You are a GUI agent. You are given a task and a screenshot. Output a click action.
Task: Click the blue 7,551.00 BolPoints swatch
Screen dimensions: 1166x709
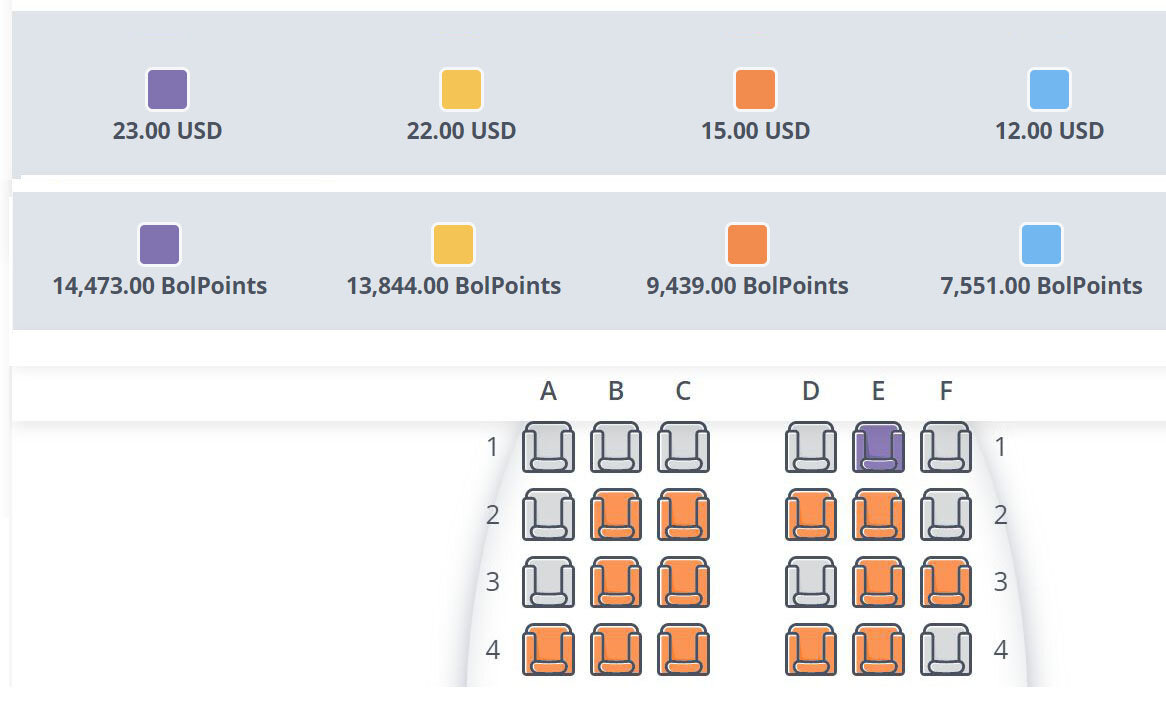click(x=1041, y=244)
